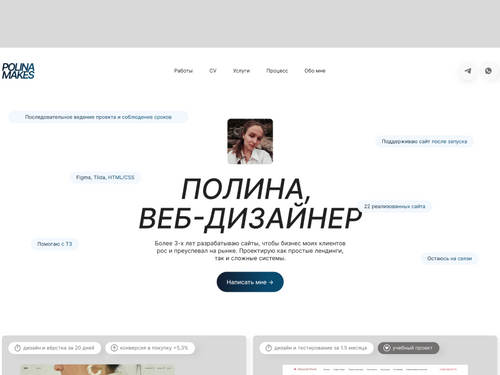500x375 pixels.
Task: Click the «Figma, Tilda, HTML/CSS» tag
Action: click(105, 177)
